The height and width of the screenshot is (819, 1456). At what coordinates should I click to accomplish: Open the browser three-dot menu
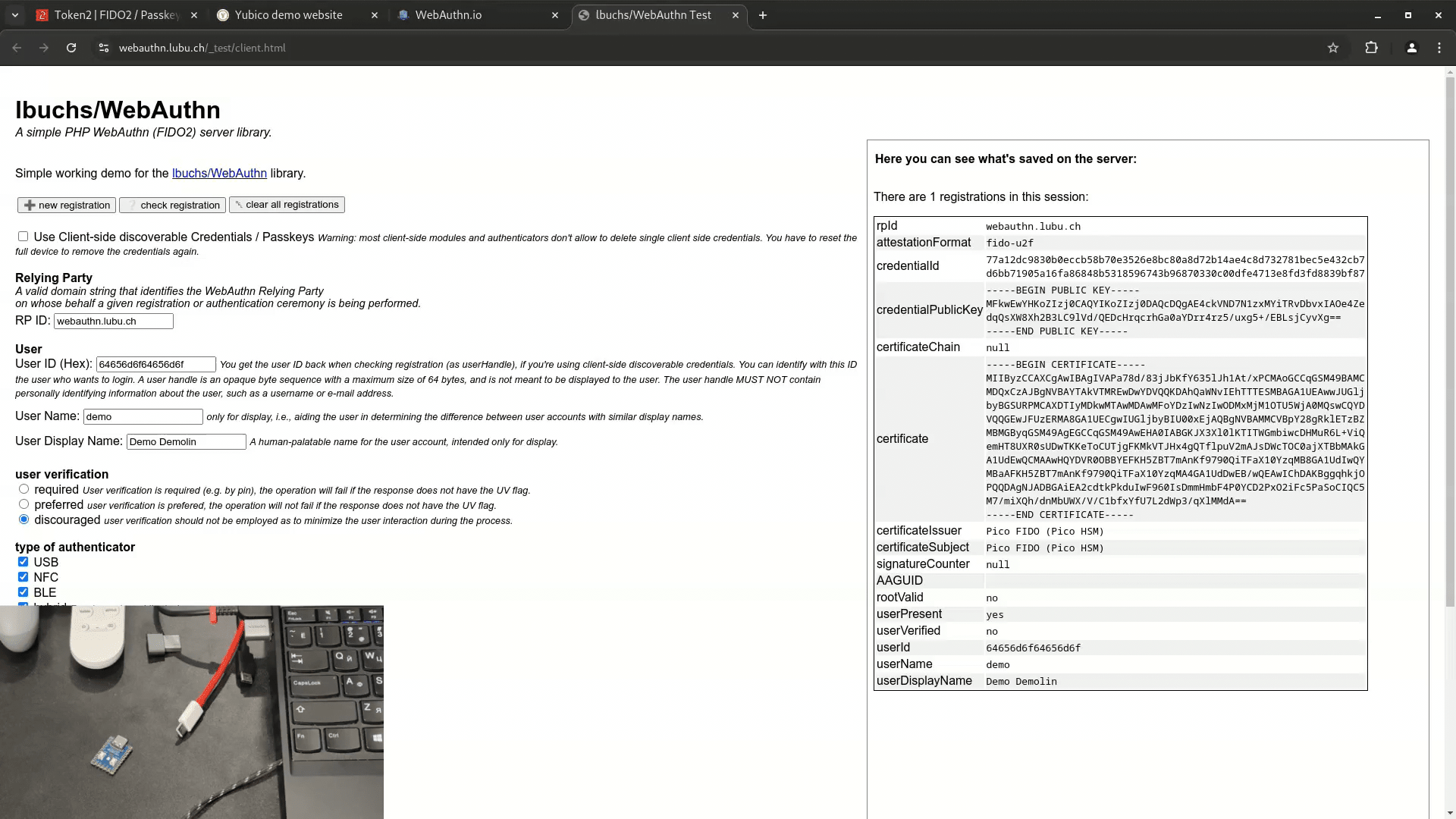tap(1439, 48)
